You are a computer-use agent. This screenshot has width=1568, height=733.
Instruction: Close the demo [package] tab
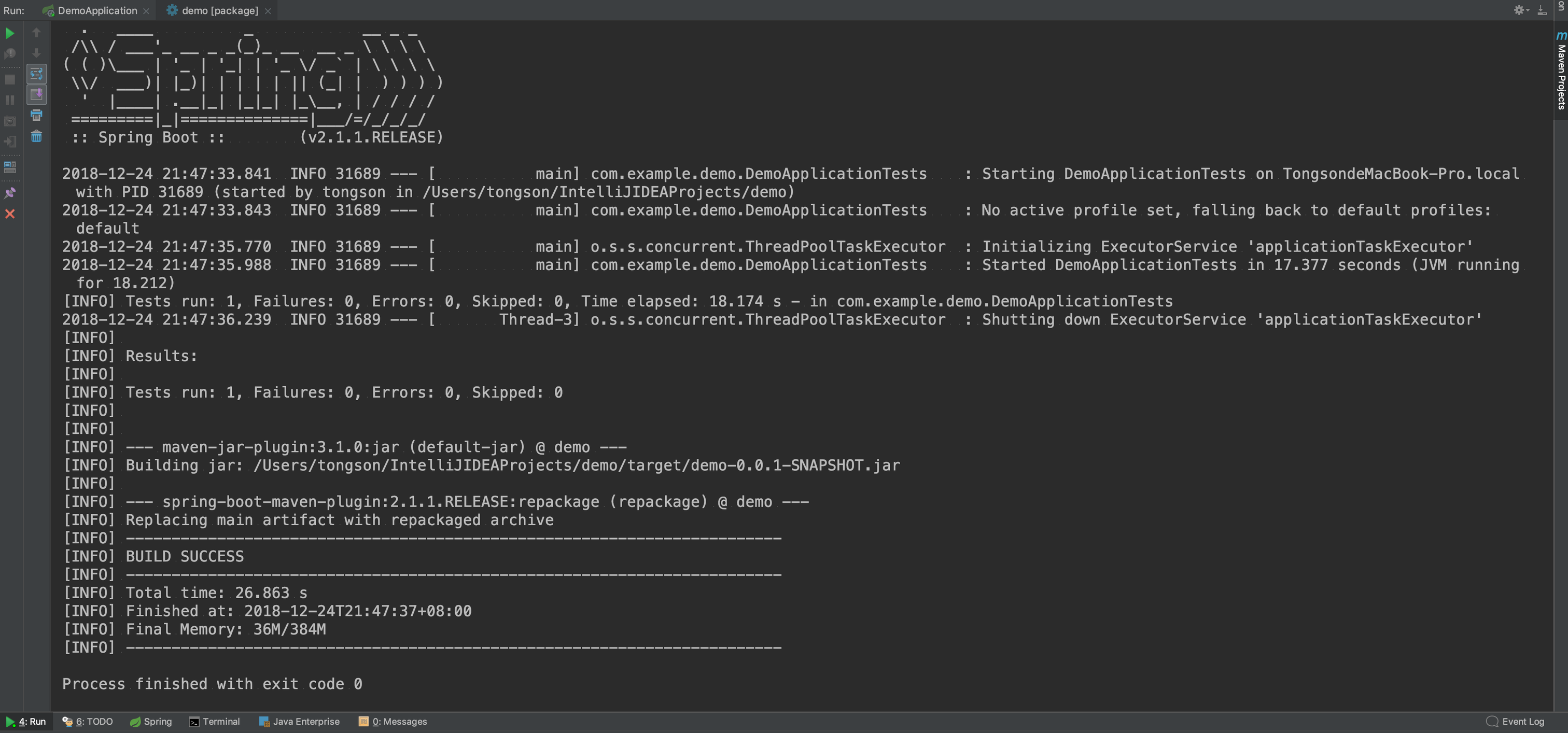pos(268,11)
